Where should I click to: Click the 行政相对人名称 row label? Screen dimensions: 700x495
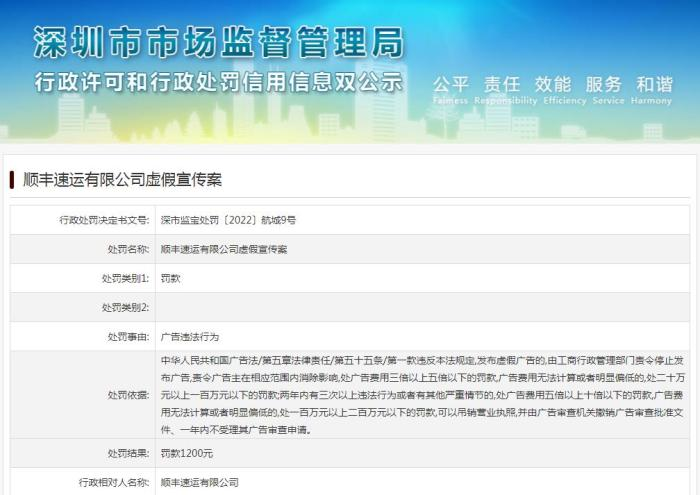(x=114, y=482)
